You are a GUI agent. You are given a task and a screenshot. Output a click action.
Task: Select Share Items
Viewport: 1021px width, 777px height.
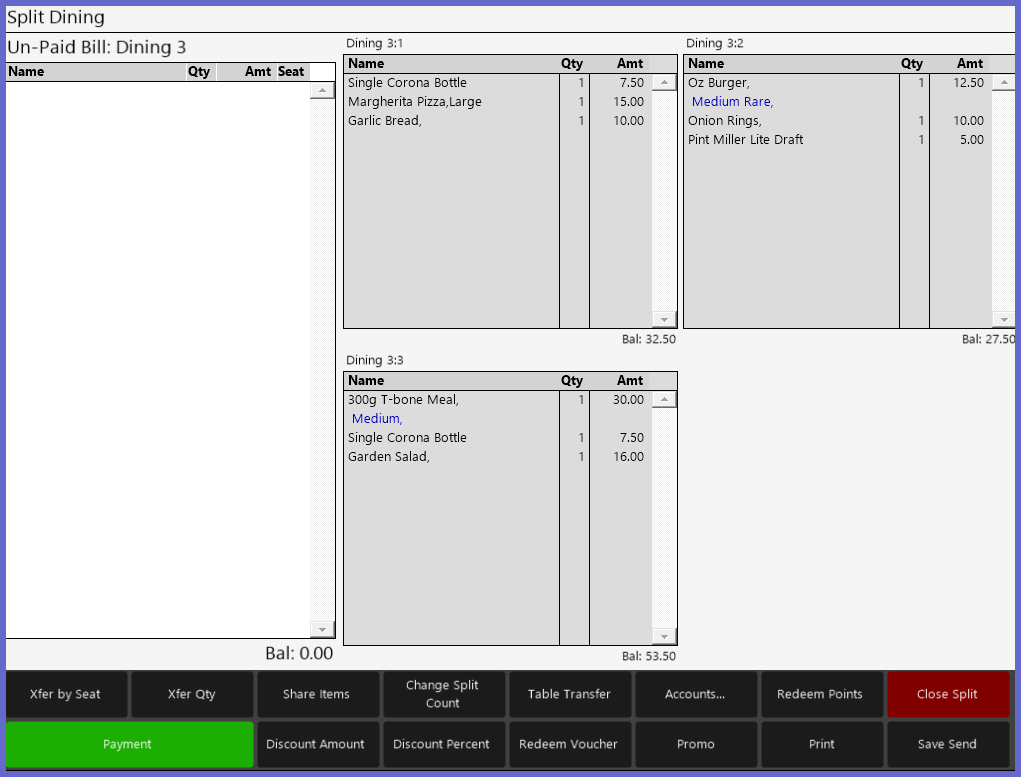tap(317, 694)
